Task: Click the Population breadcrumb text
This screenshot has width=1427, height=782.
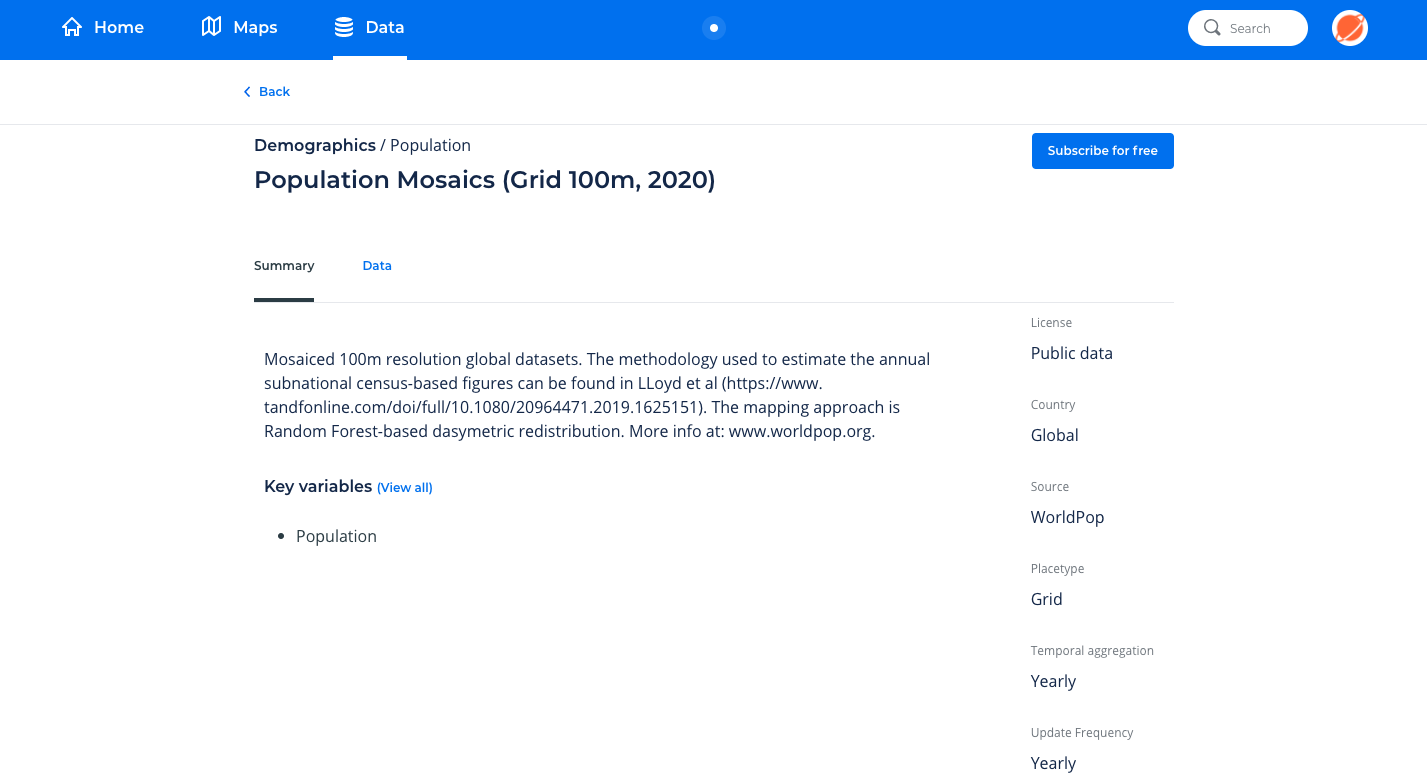Action: (x=430, y=146)
